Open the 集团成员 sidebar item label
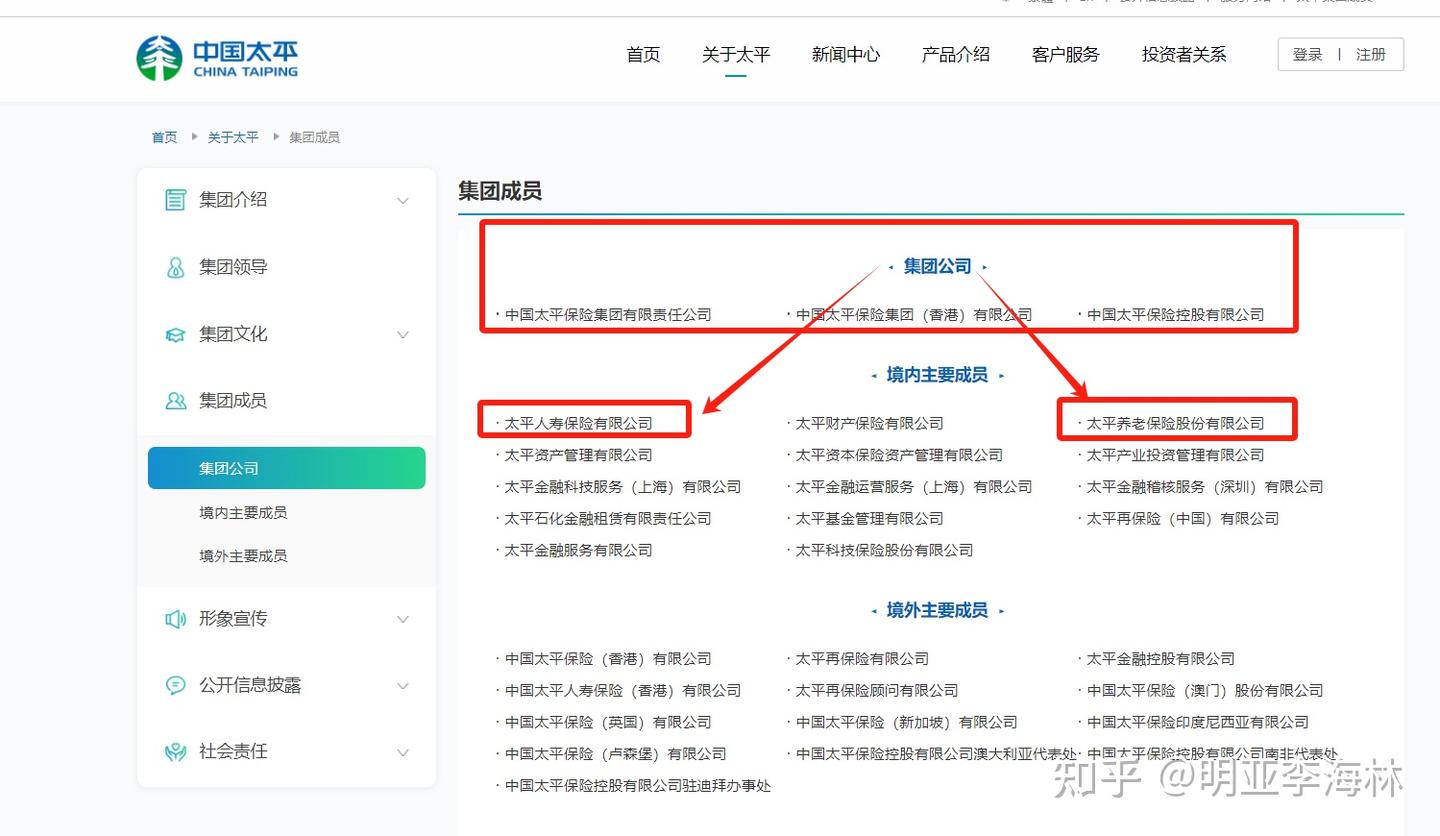The height and width of the screenshot is (836, 1440). coord(233,401)
